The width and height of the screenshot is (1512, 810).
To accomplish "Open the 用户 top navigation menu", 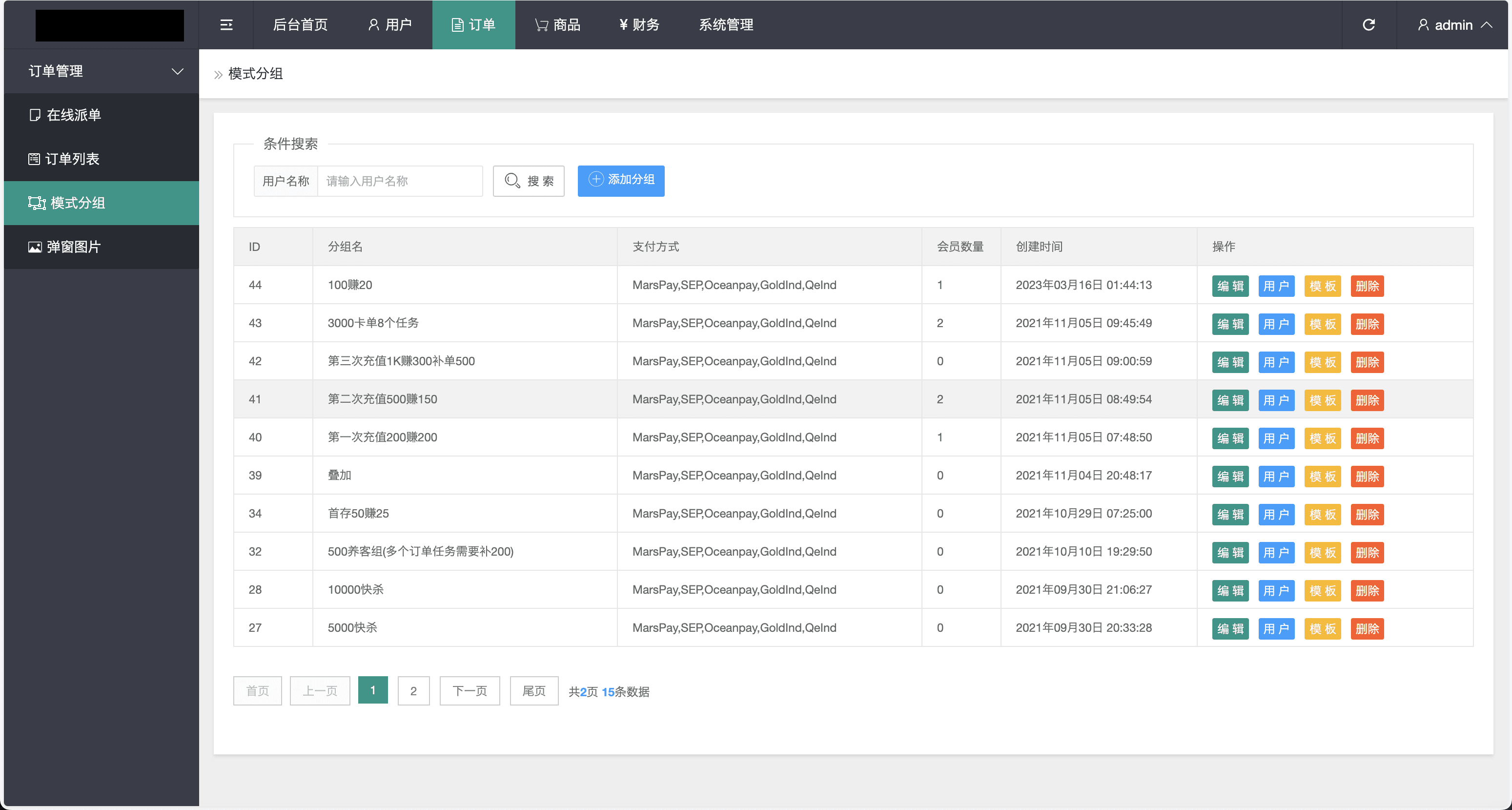I will [390, 25].
